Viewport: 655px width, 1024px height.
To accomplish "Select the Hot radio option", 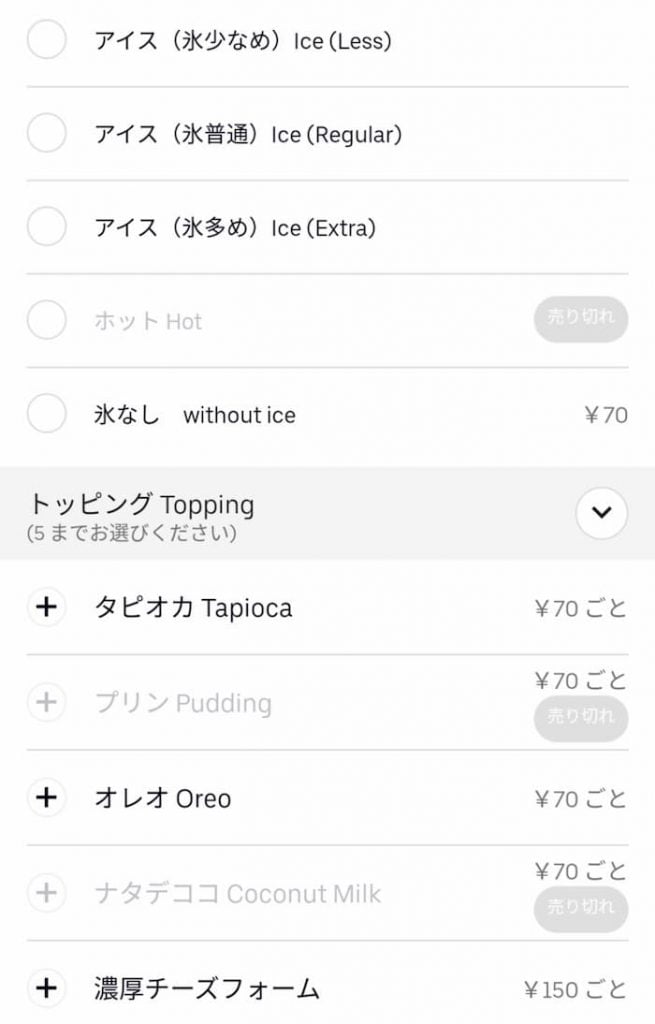I will tap(46, 321).
